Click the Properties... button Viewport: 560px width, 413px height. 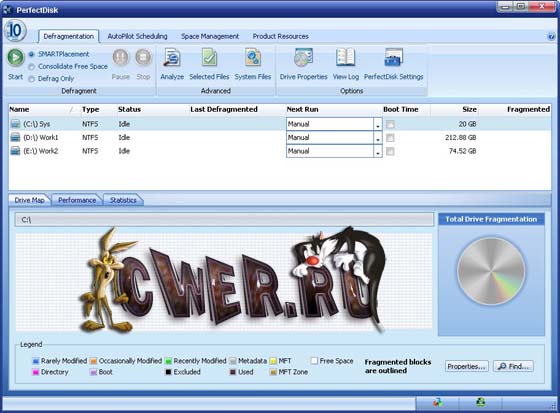tap(466, 367)
